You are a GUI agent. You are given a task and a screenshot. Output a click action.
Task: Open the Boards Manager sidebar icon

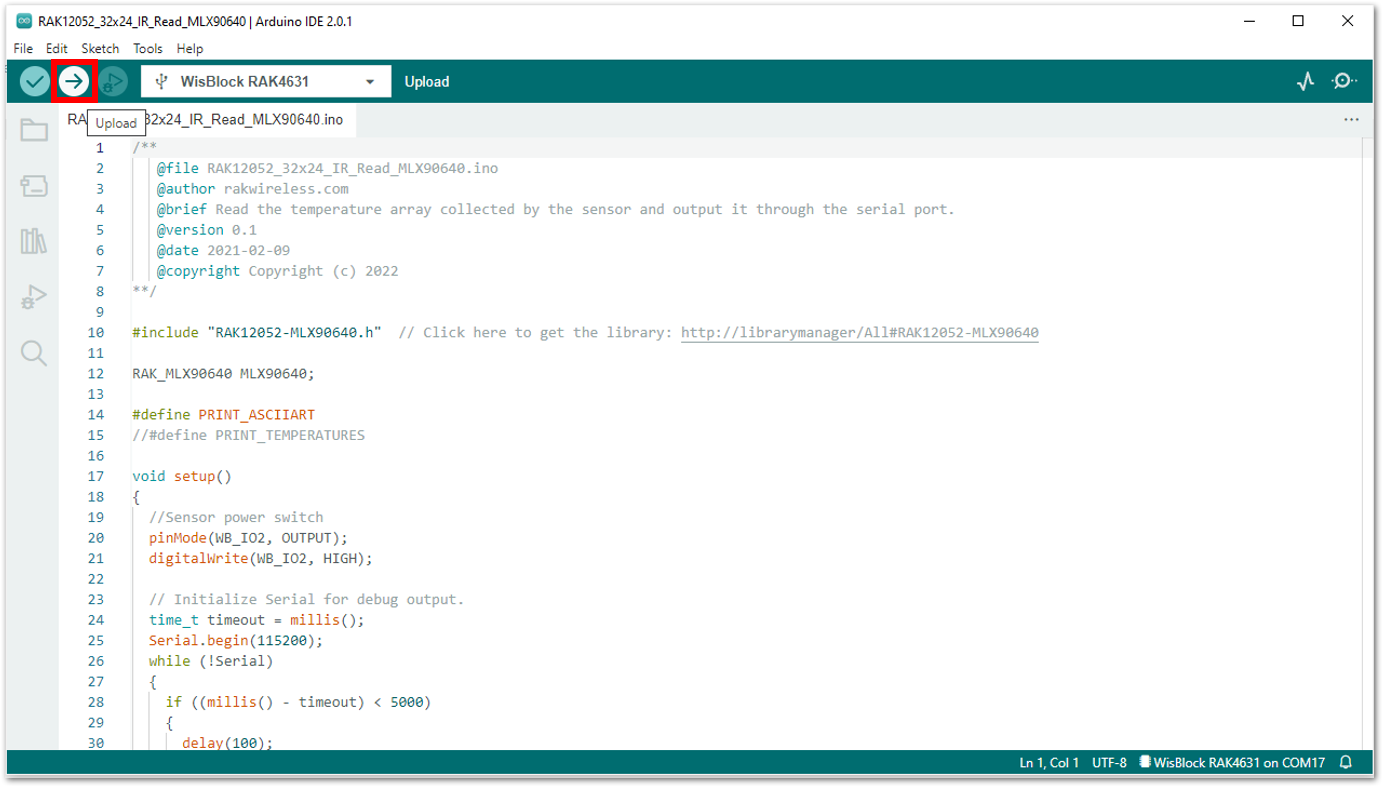coord(34,185)
